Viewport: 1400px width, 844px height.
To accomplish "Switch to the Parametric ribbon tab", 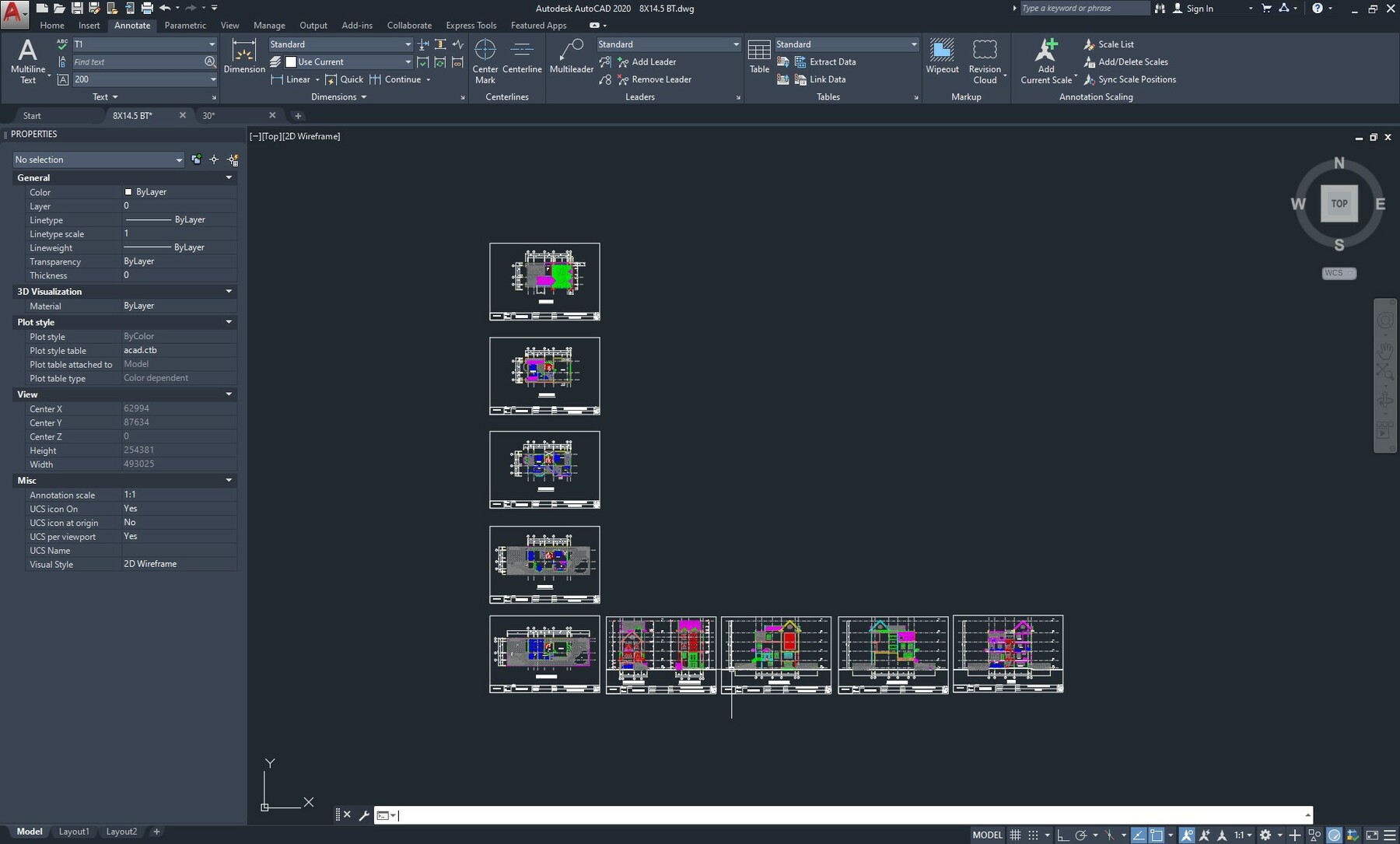I will pyautogui.click(x=185, y=25).
